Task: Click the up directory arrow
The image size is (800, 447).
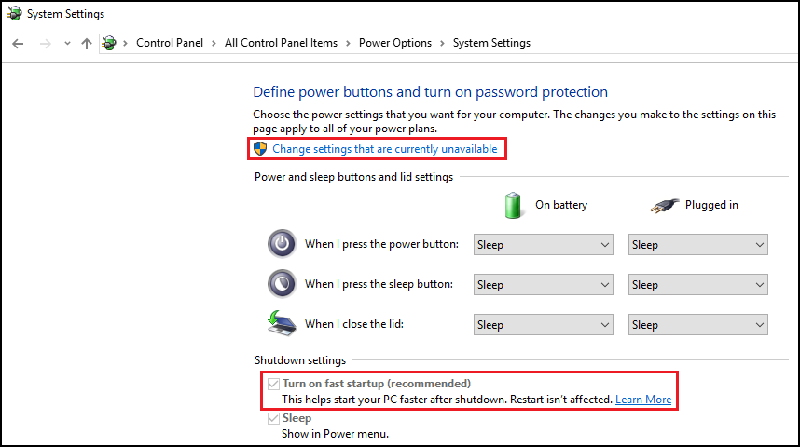Action: click(87, 43)
